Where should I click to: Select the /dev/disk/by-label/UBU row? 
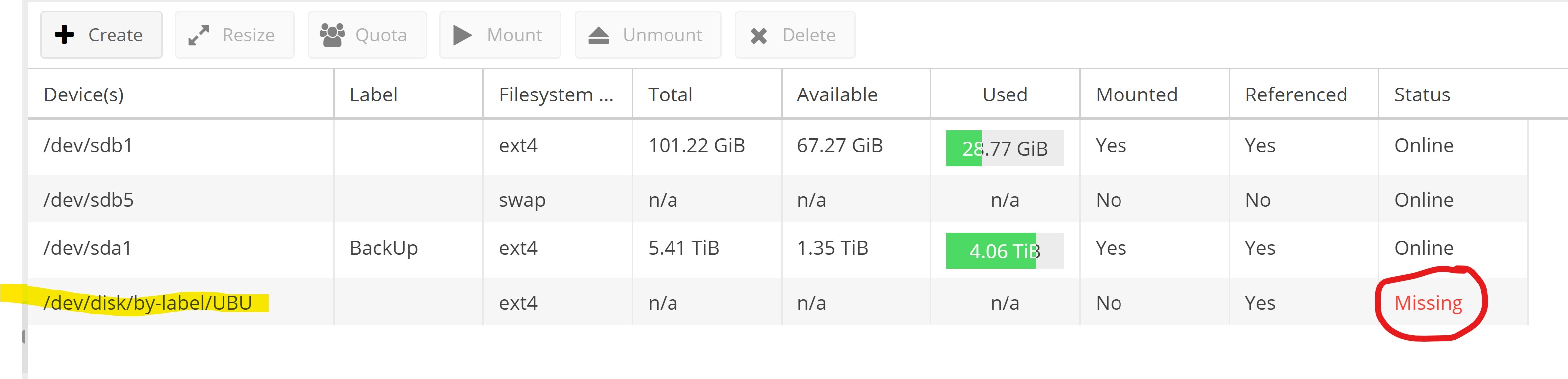click(778, 302)
